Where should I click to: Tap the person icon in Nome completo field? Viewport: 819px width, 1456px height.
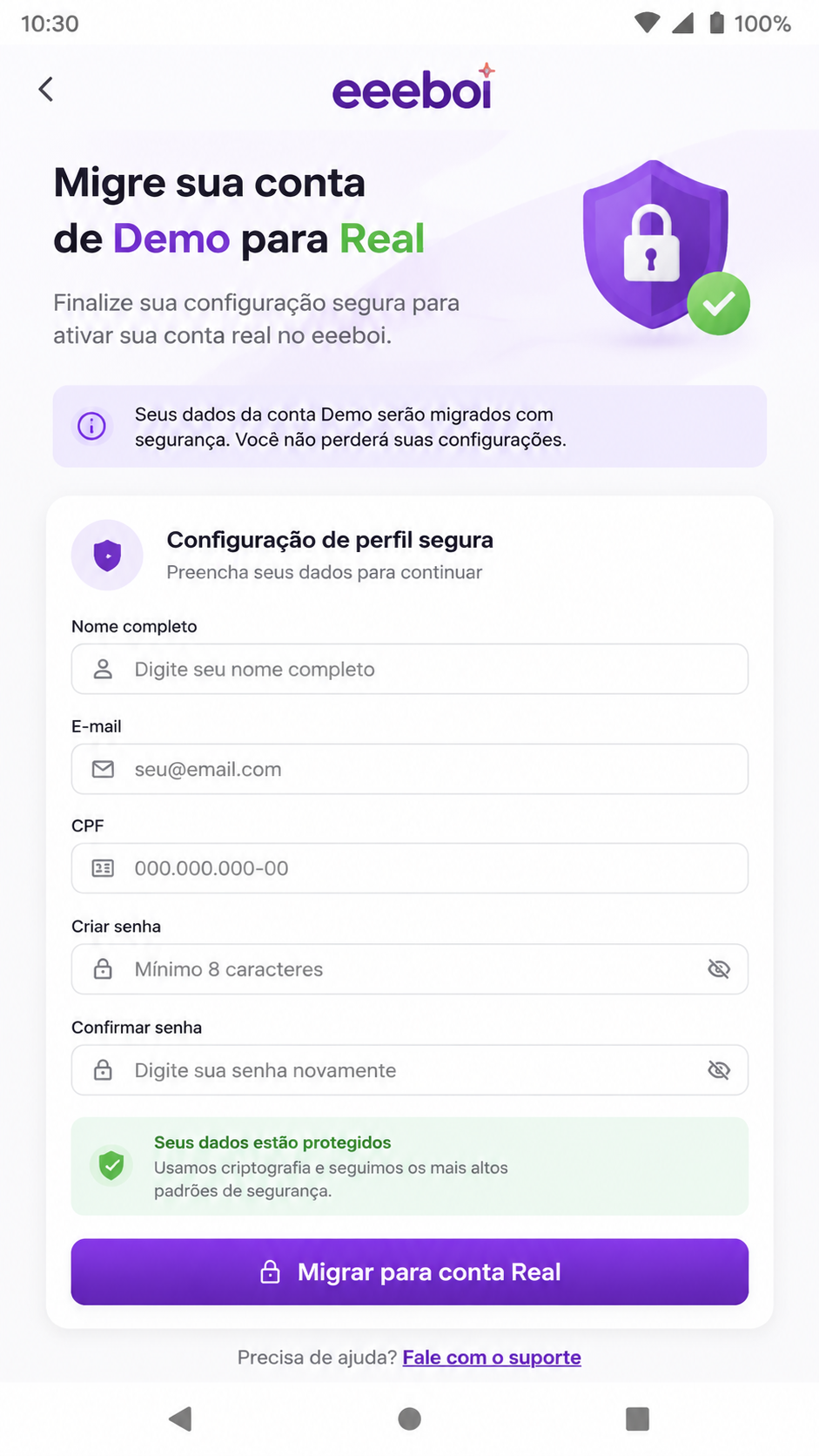point(103,669)
